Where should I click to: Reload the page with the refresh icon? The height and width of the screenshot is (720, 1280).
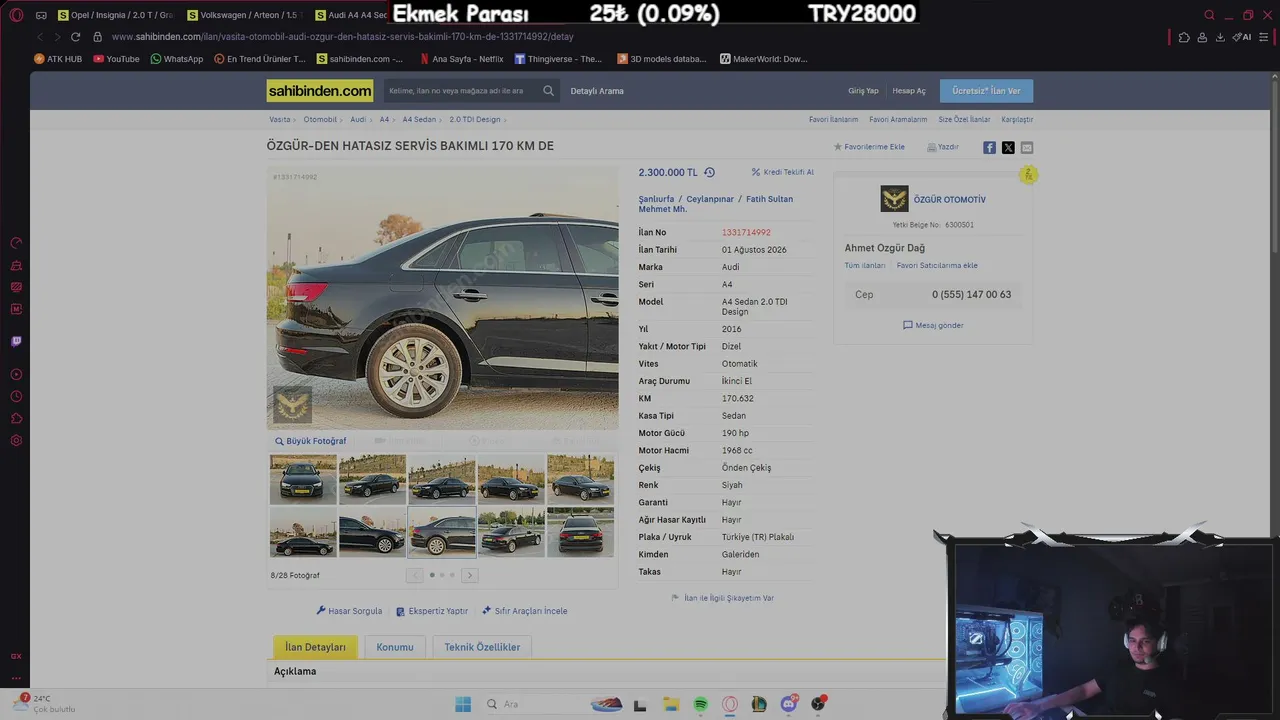point(75,37)
